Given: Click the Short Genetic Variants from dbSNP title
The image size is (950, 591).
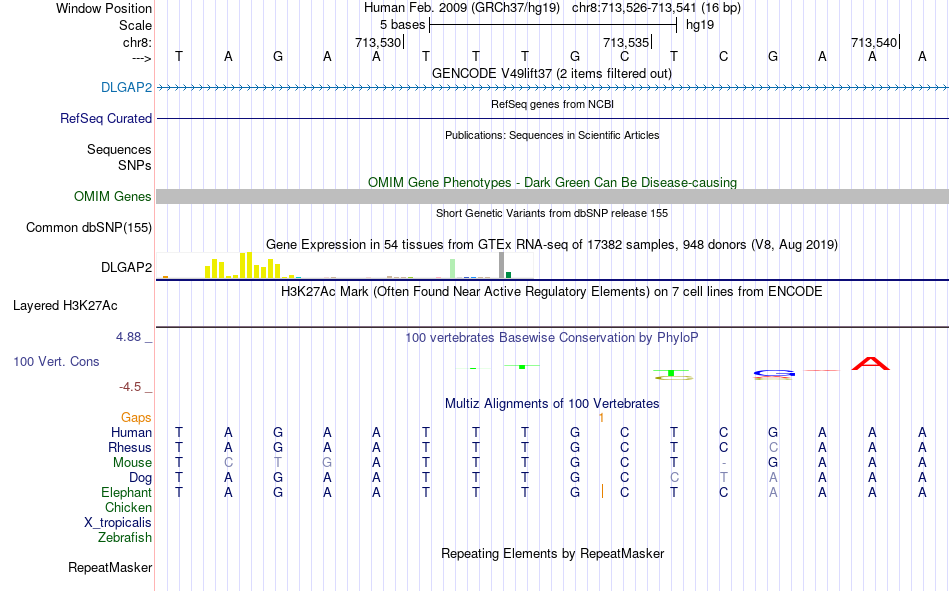Looking at the screenshot, I should (x=552, y=213).
